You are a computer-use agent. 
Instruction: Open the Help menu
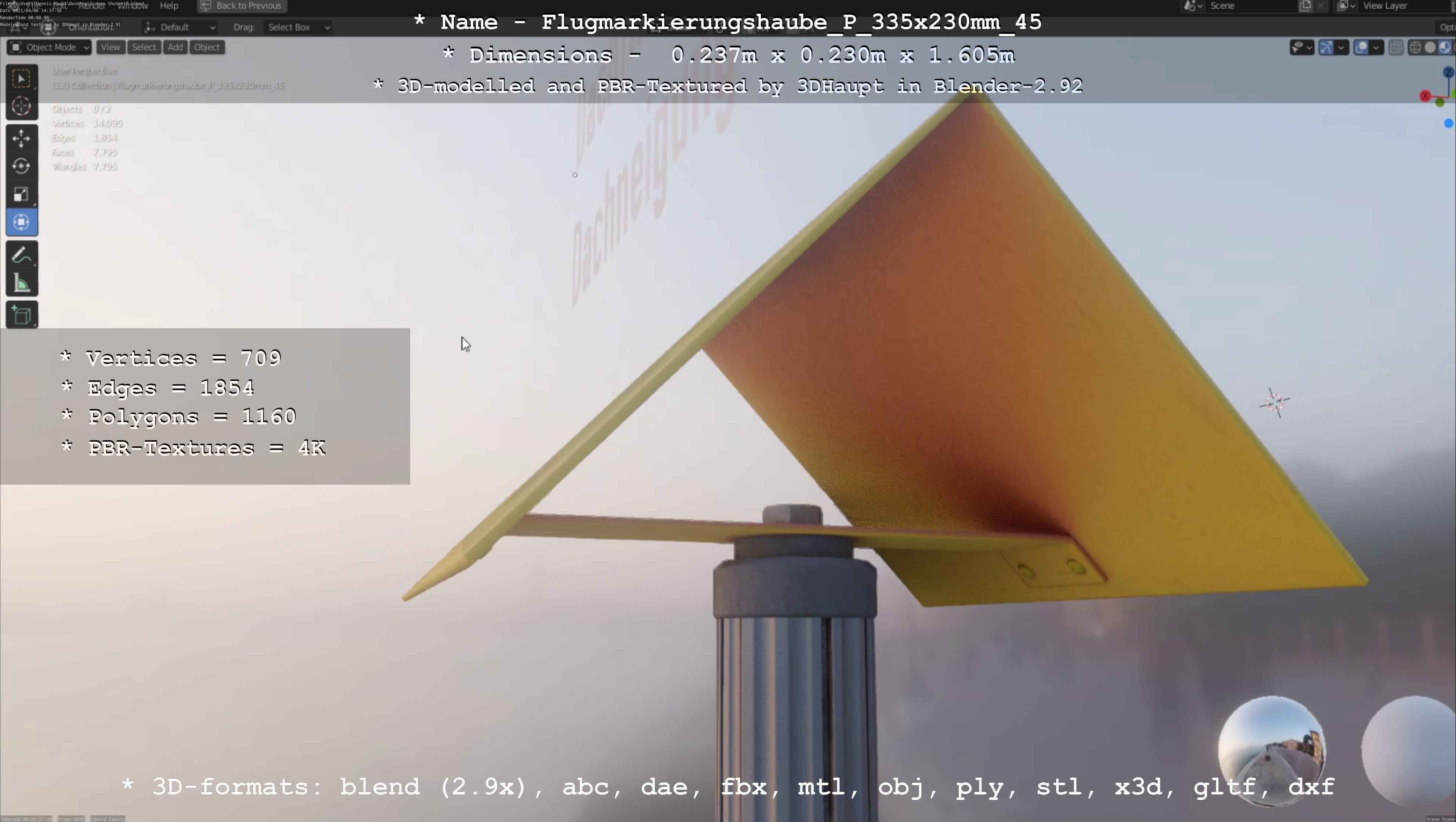[x=169, y=6]
